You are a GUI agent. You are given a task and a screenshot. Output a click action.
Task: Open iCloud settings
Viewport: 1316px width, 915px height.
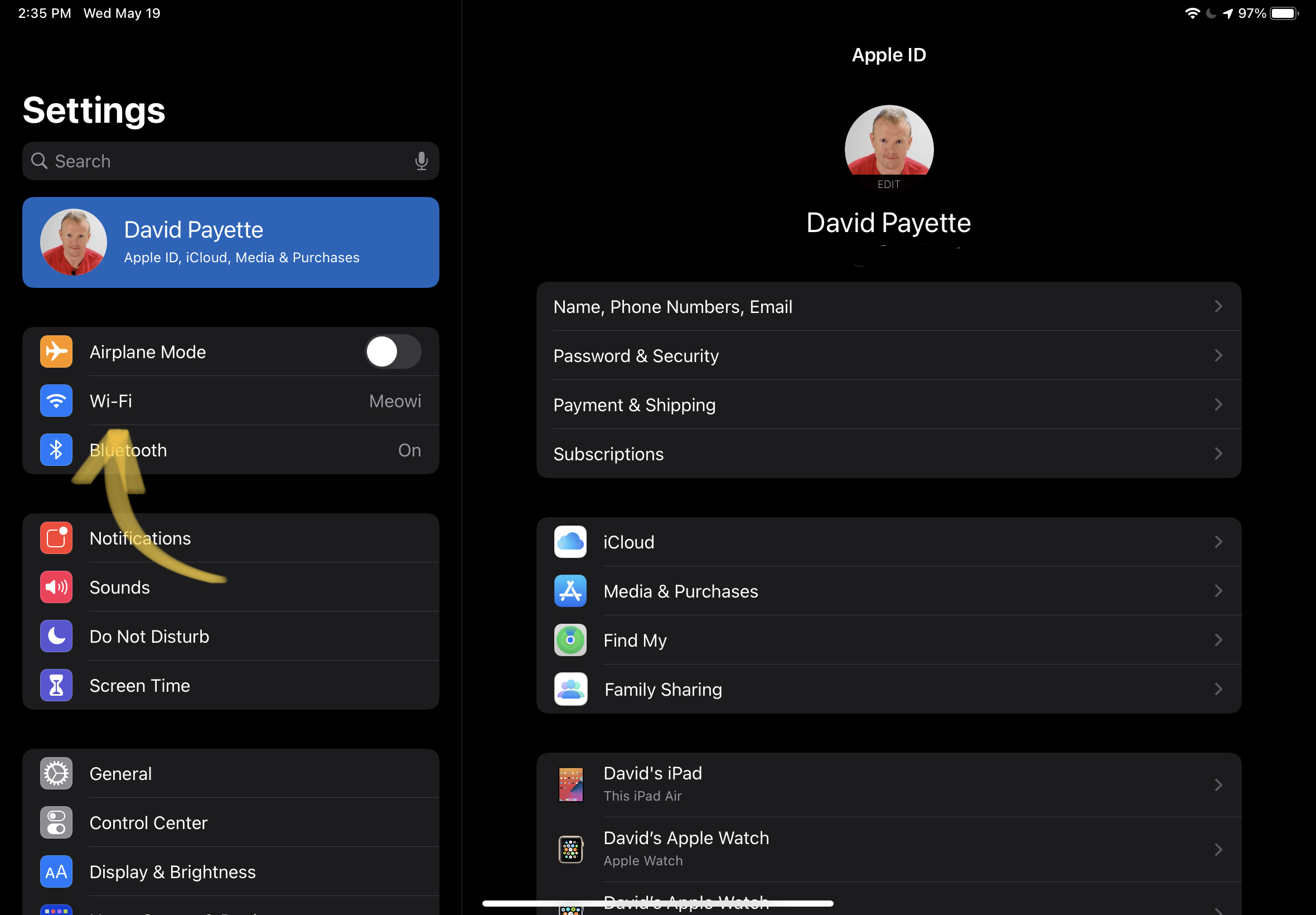pyautogui.click(x=889, y=541)
